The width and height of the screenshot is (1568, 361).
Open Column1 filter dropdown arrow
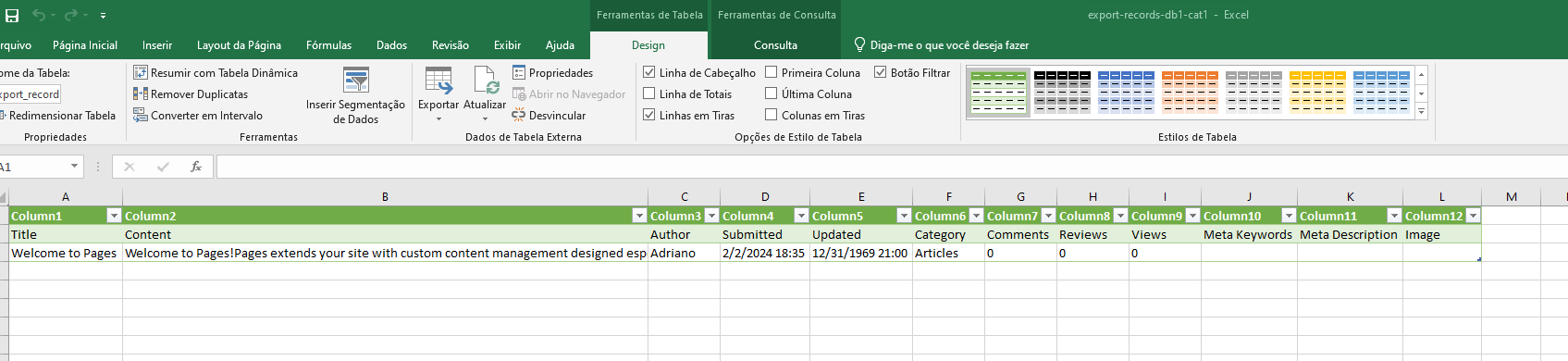(x=114, y=216)
